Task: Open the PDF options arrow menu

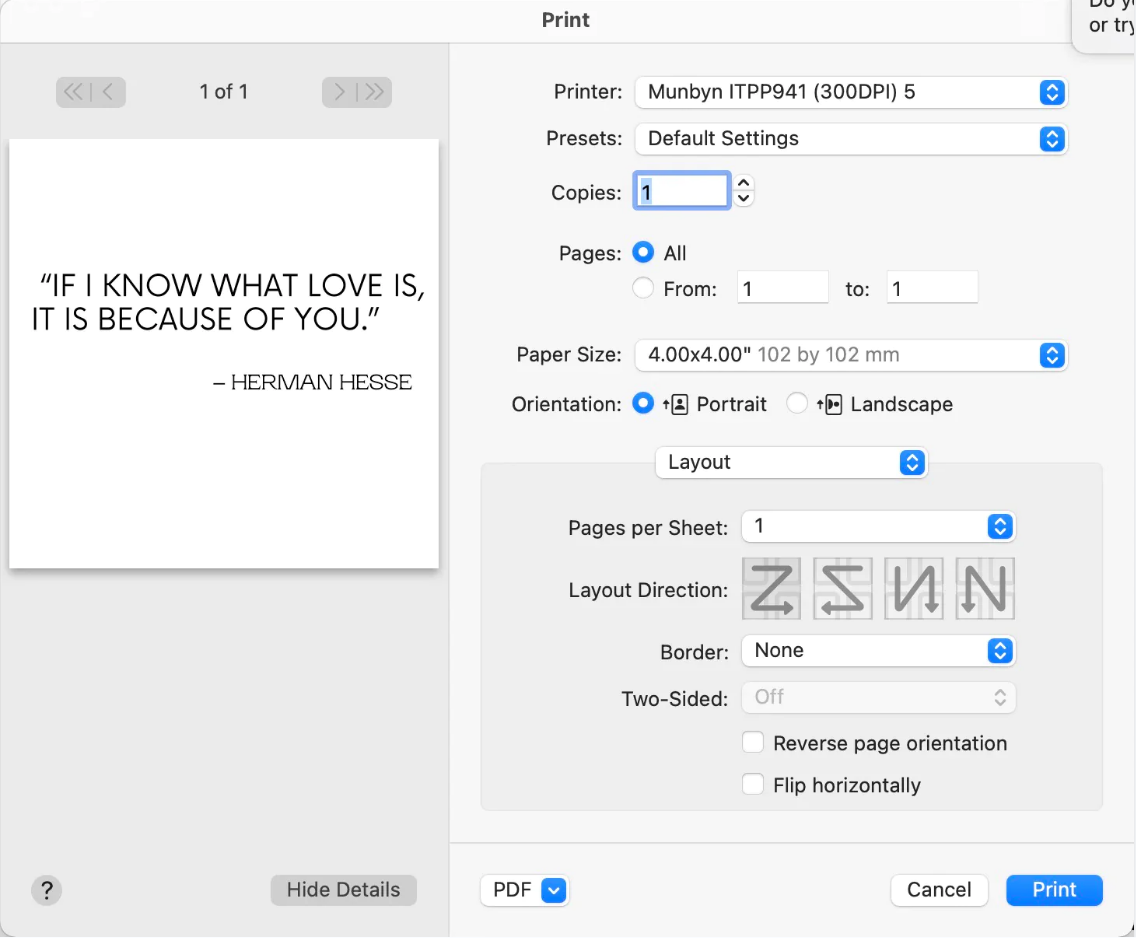Action: pos(554,890)
